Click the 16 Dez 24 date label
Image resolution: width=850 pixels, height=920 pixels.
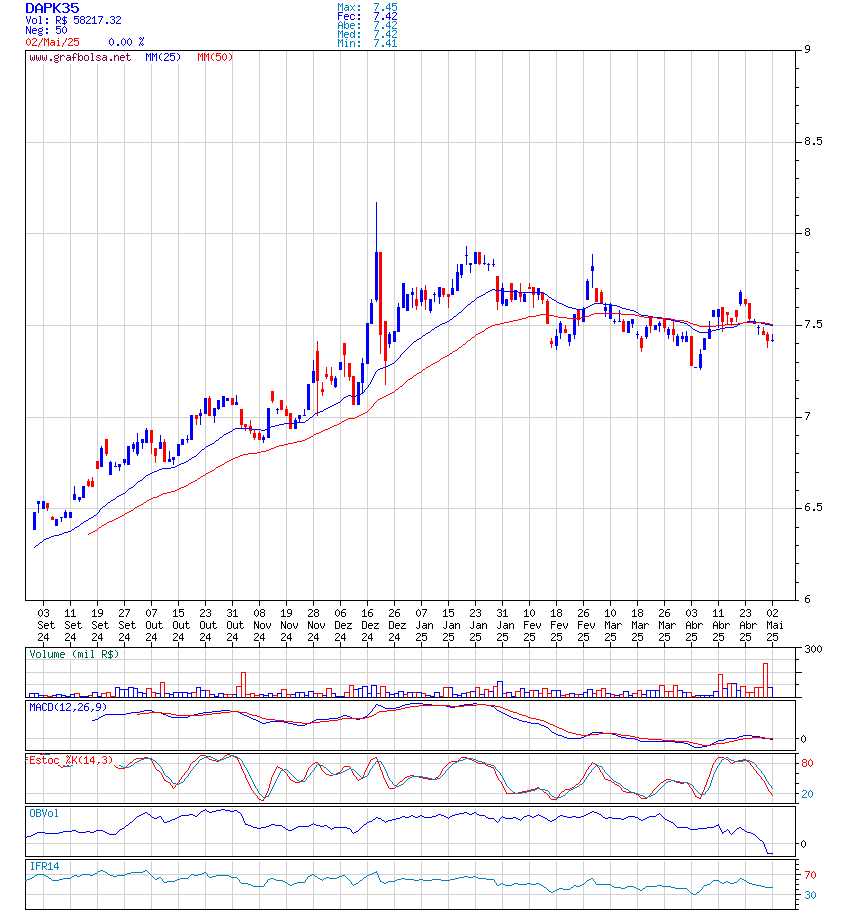tap(368, 625)
